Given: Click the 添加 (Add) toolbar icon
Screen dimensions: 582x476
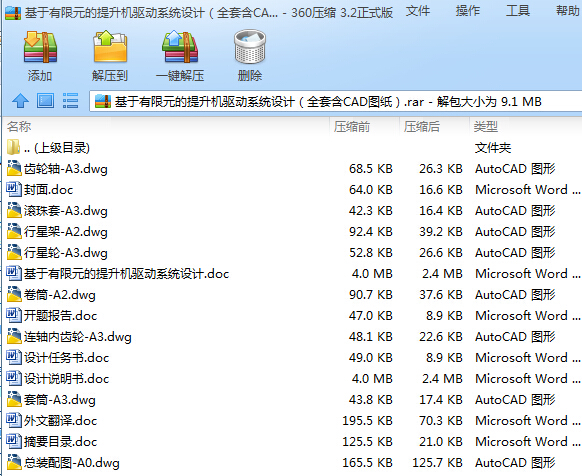Looking at the screenshot, I should point(40,47).
